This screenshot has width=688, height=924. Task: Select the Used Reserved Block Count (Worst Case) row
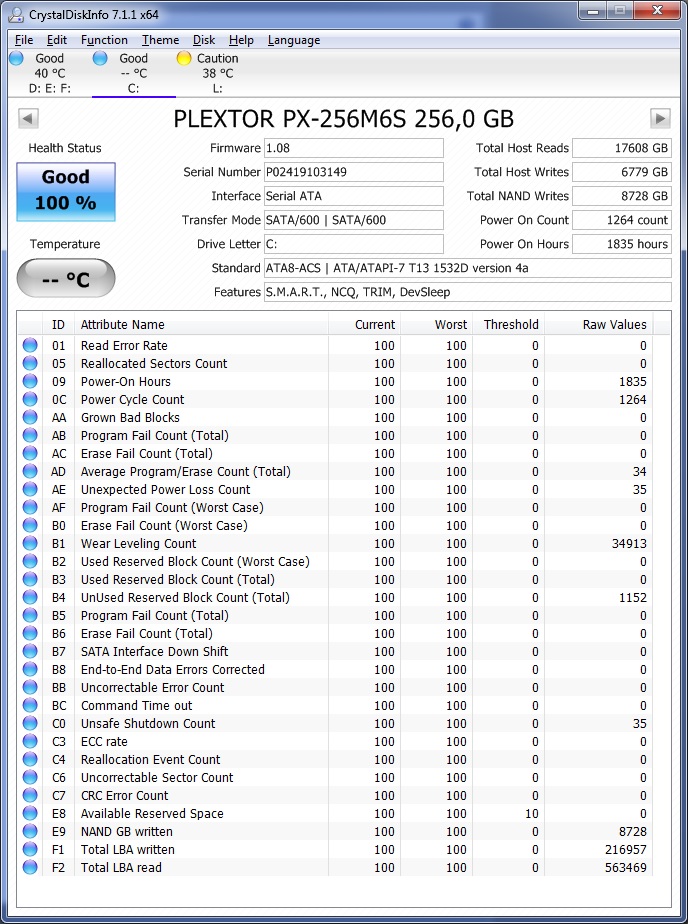(x=335, y=562)
